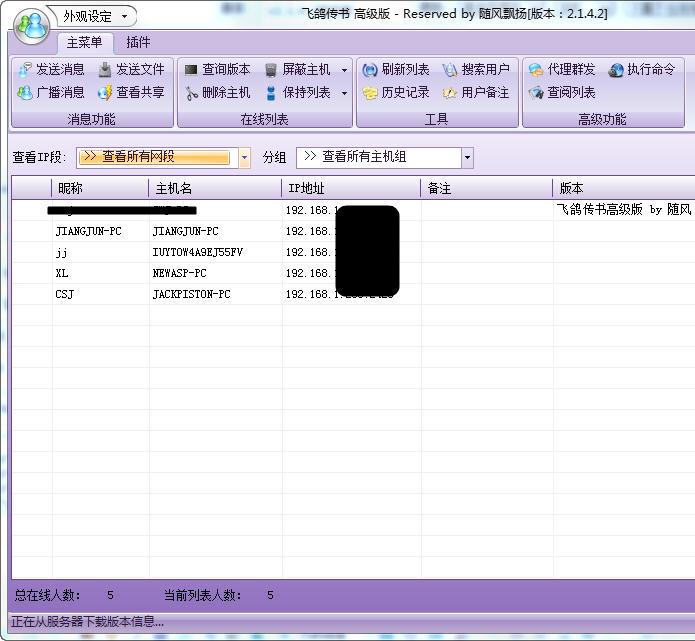Click the Execute Command (执行命令) icon
The image size is (695, 641).
[x=616, y=70]
